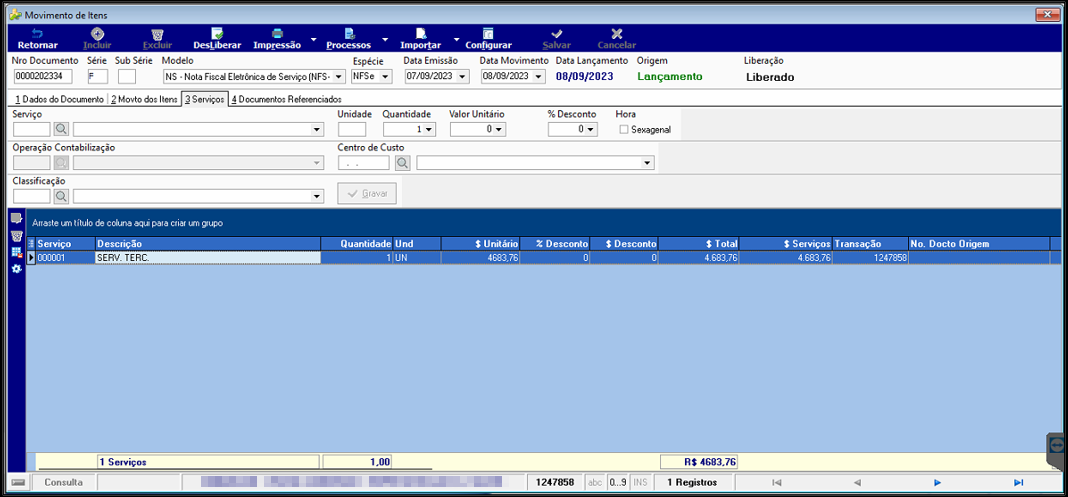The width and height of the screenshot is (1068, 497).
Task: Click the trash icon in grid sidebar
Action: point(17,236)
